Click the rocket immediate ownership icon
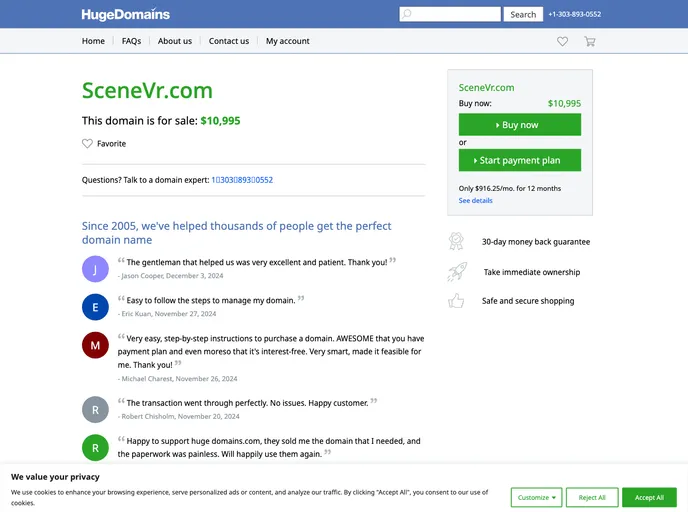Image resolution: width=688 pixels, height=512 pixels. click(x=456, y=271)
